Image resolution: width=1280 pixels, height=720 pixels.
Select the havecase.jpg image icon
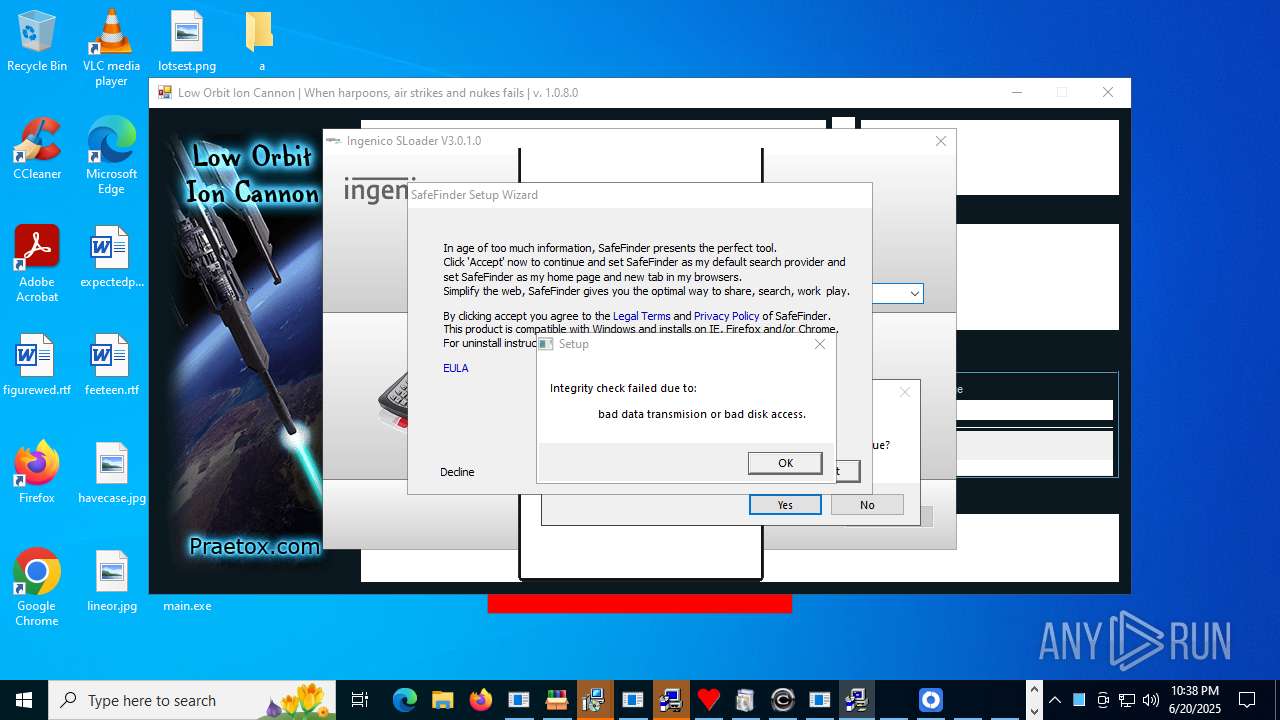click(x=111, y=473)
